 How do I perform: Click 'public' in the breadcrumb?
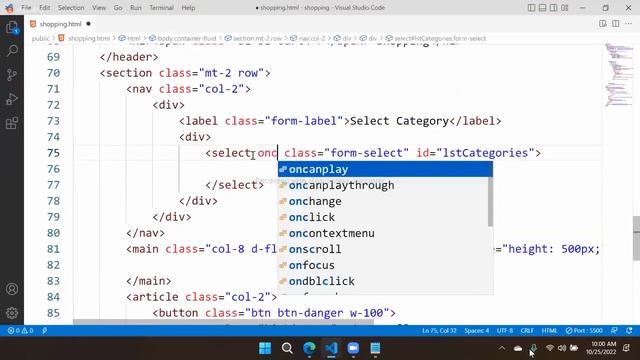tap(40, 38)
